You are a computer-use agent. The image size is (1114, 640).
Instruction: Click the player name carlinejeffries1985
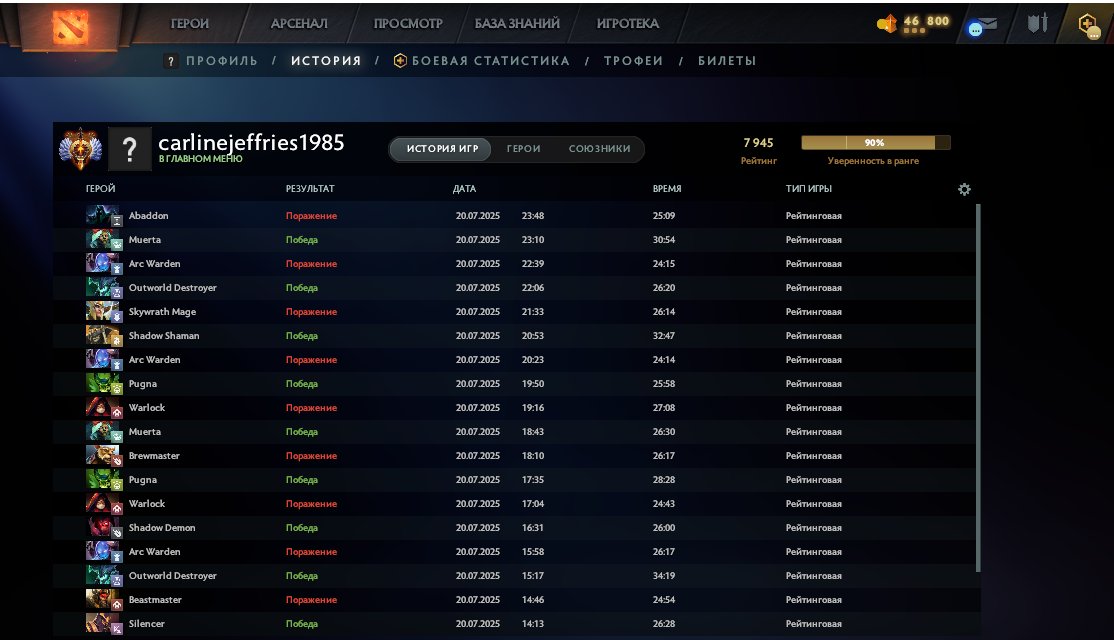251,142
